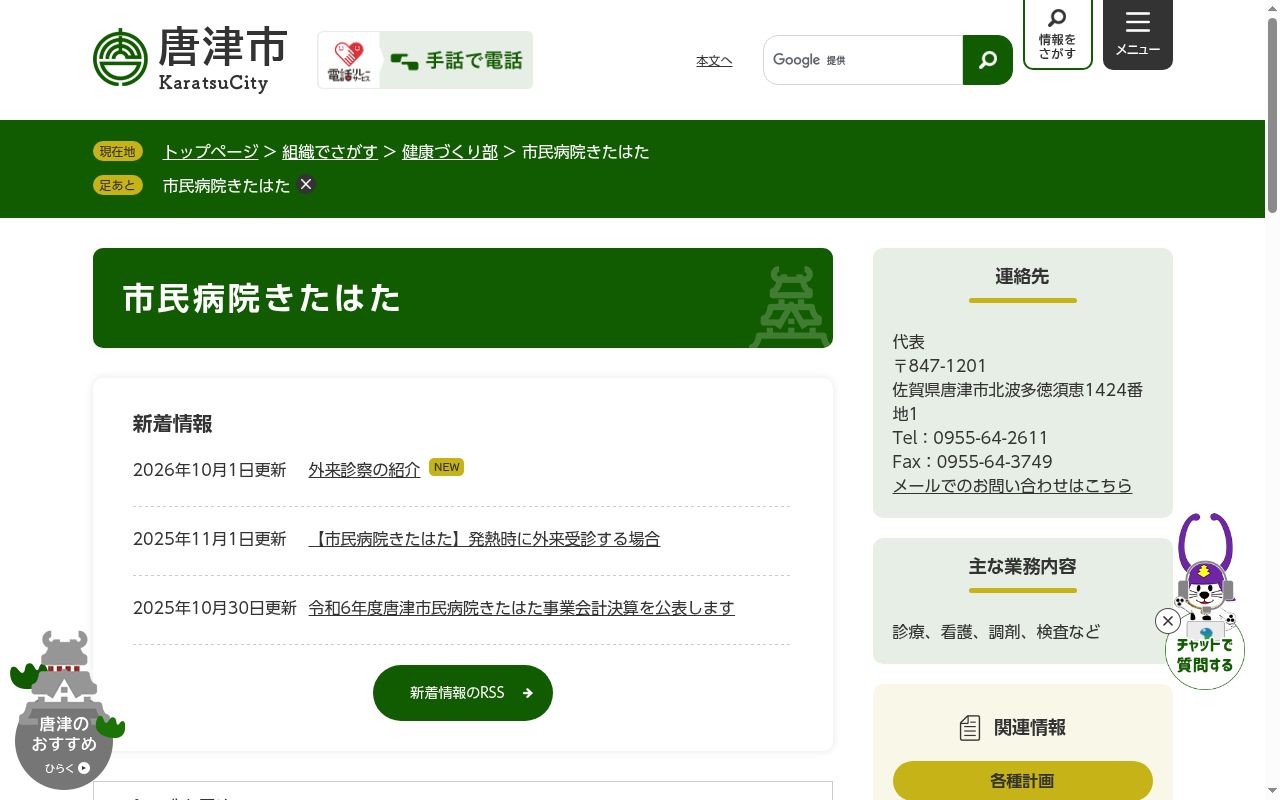Click the 〒847-1201 postal code text
The image size is (1280, 800).
point(940,366)
